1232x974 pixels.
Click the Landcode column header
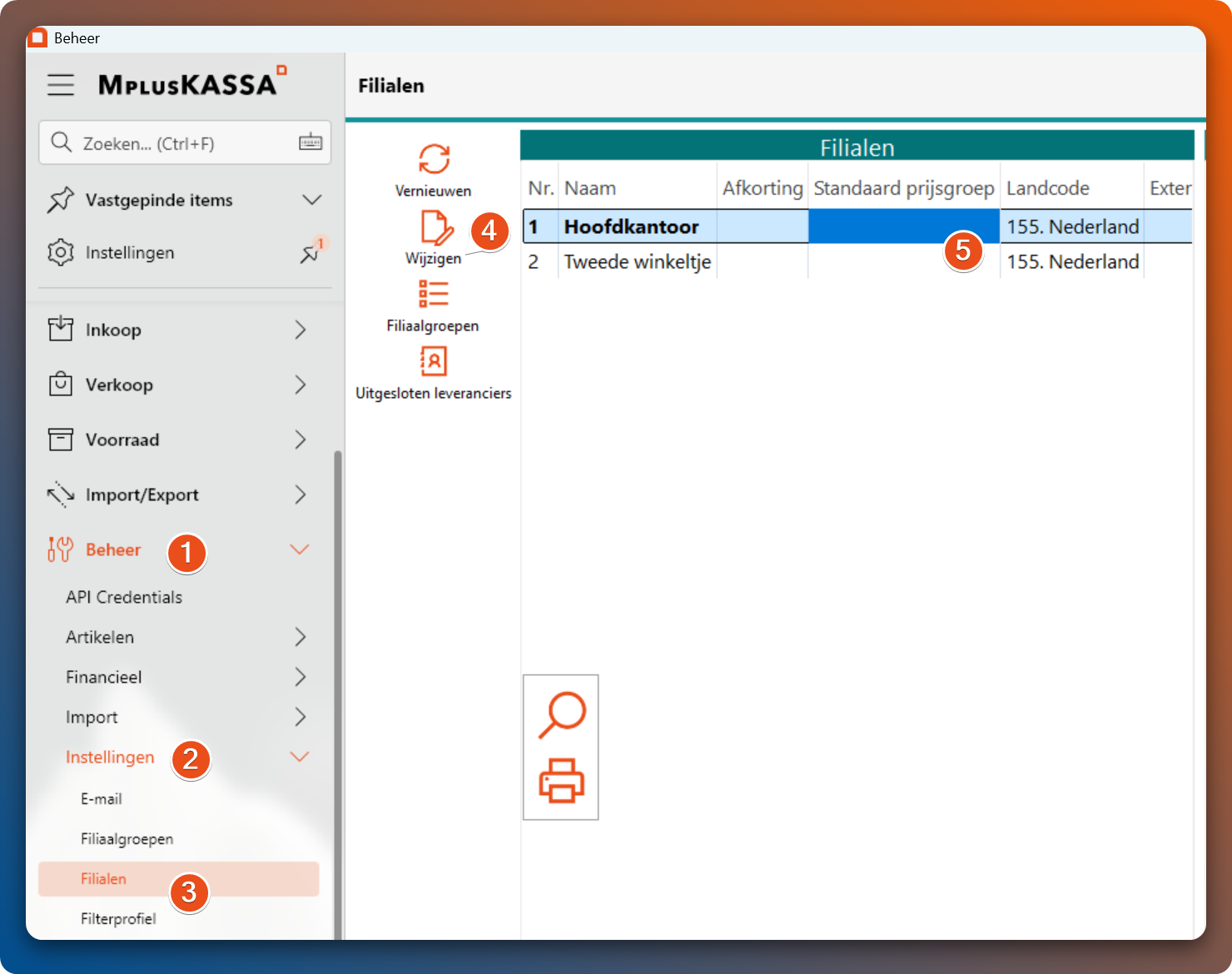(1047, 188)
